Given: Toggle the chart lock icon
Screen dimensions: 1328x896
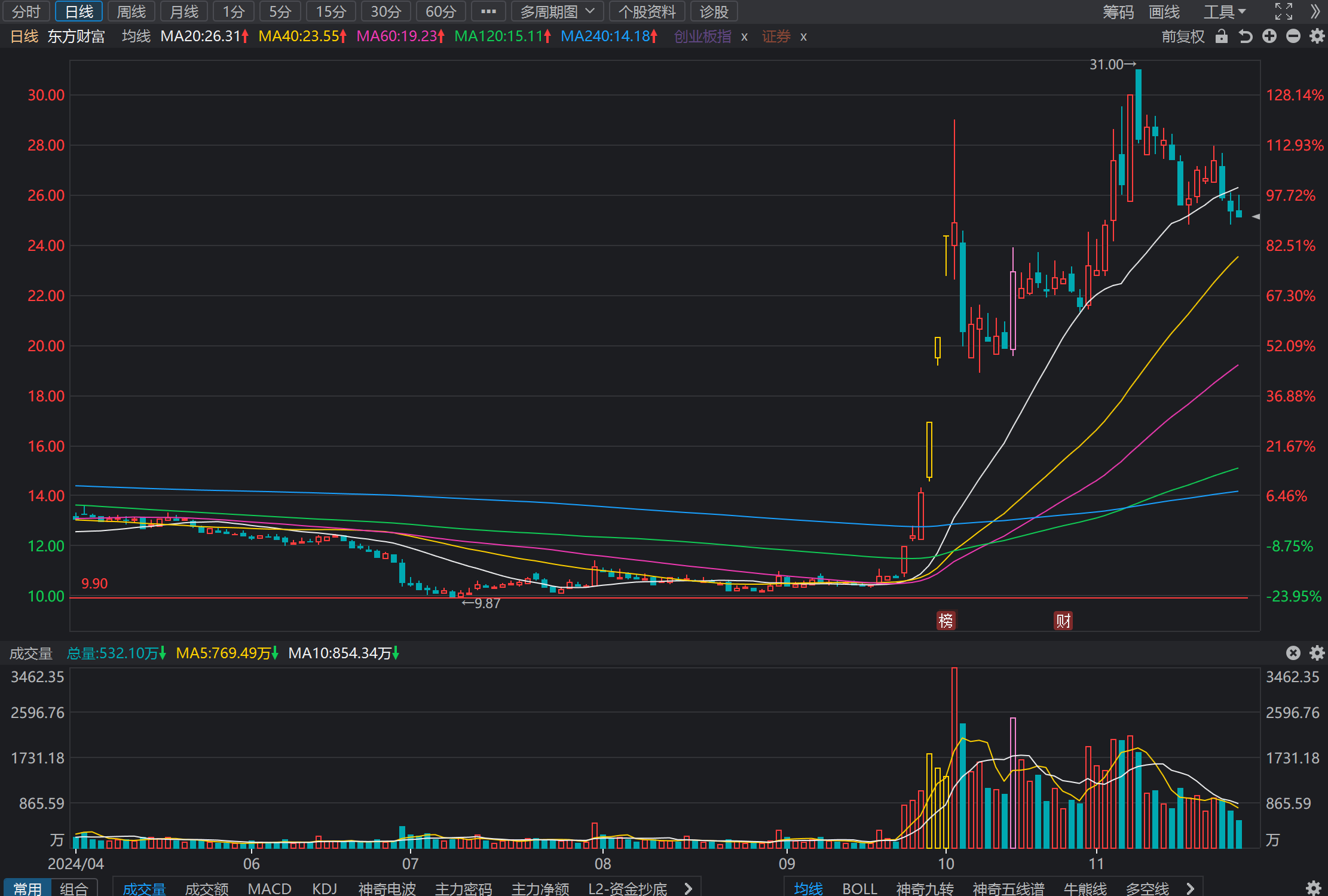Looking at the screenshot, I should tap(1222, 36).
